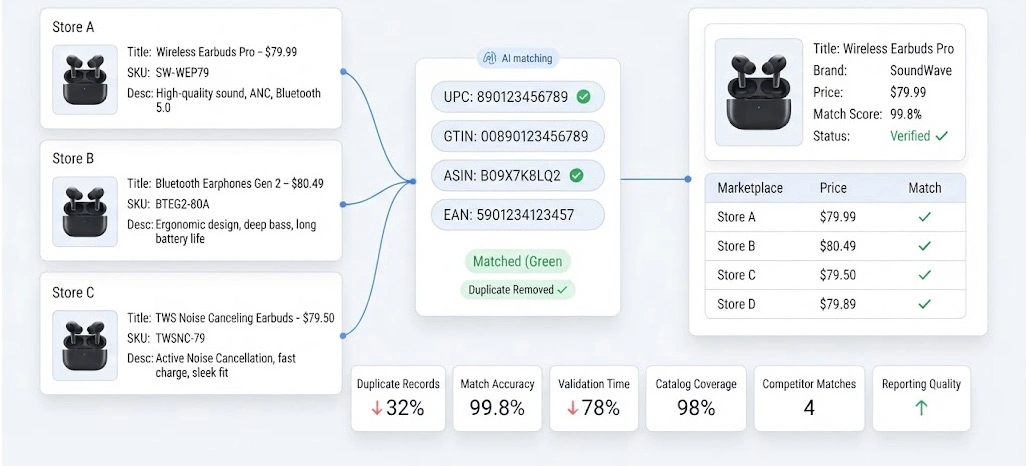Click the Store D row match checkmark
Image resolution: width=1026 pixels, height=466 pixels.
(x=925, y=304)
